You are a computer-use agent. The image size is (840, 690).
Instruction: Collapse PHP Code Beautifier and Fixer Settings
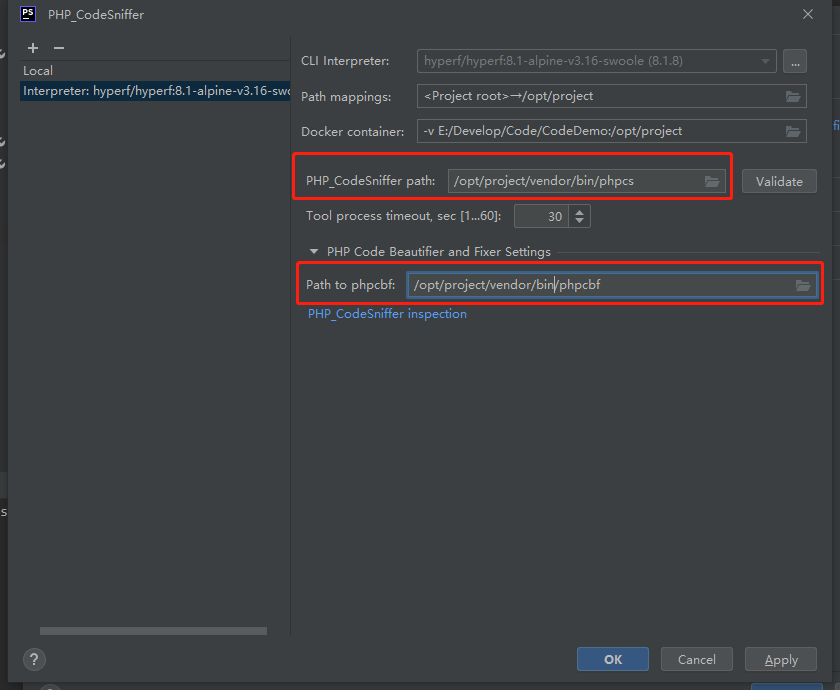pos(314,252)
